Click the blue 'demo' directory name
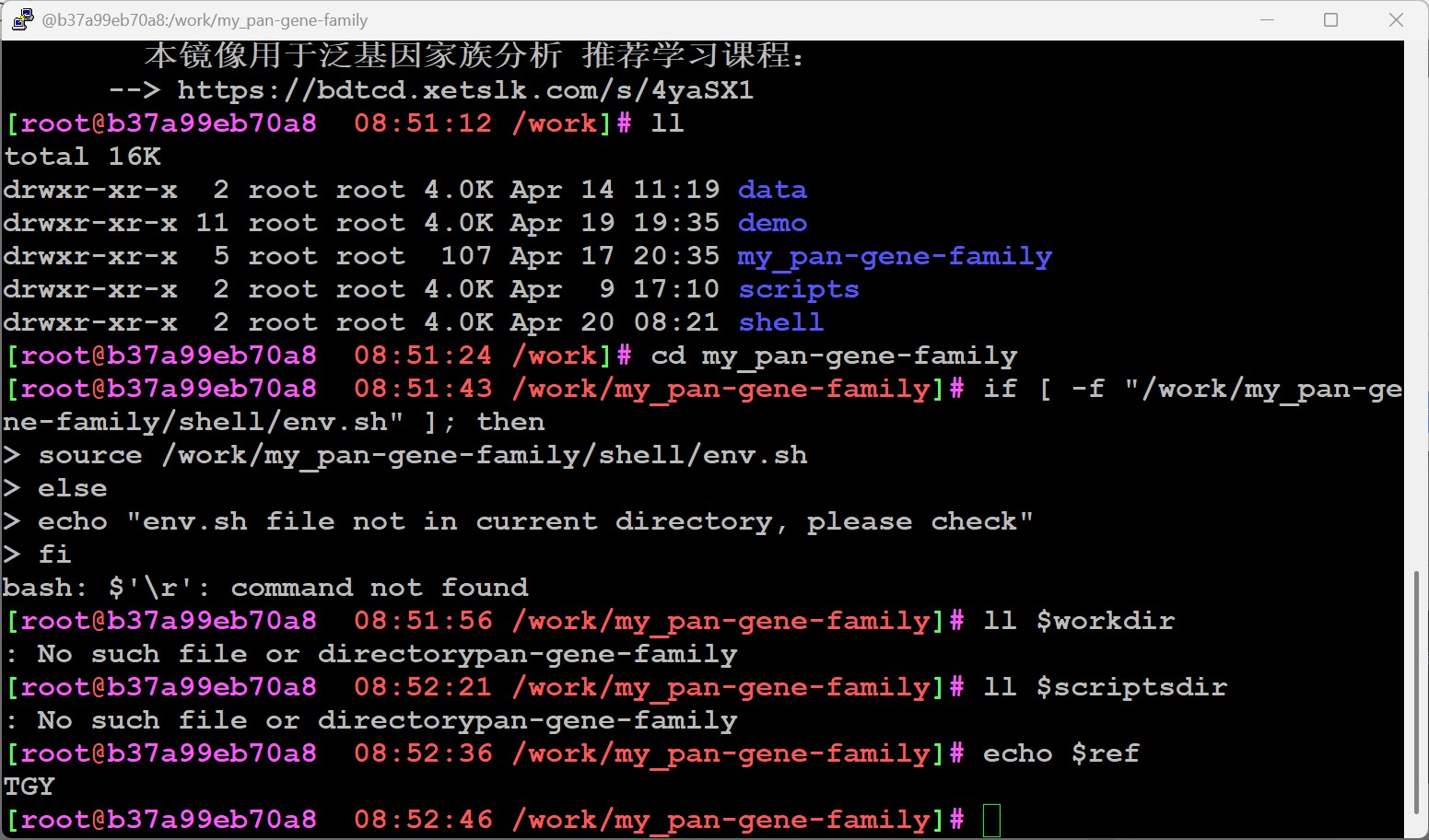This screenshot has height=840, width=1429. pyautogui.click(x=772, y=223)
